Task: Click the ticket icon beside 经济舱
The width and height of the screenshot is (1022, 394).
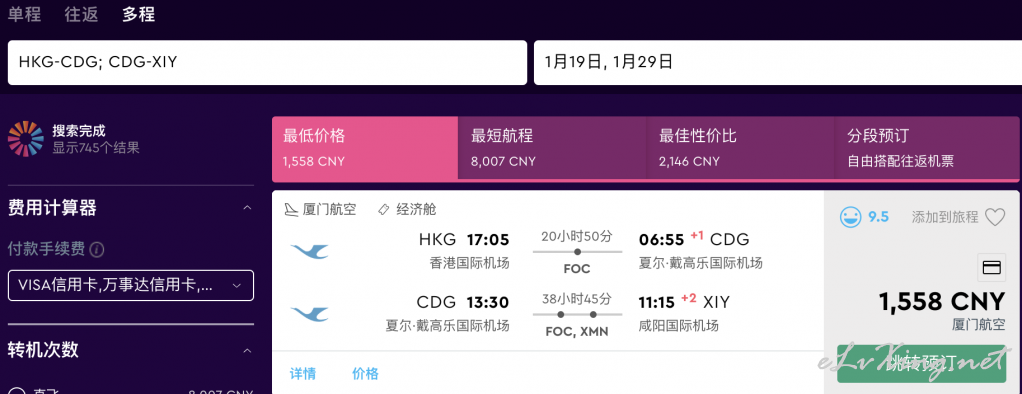Action: 383,209
